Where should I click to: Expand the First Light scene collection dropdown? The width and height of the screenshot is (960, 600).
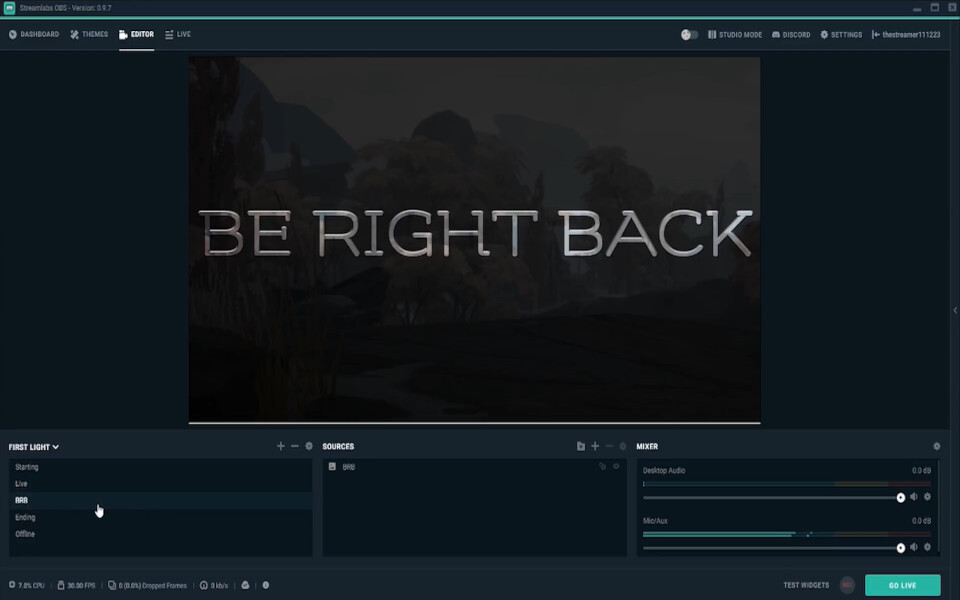pyautogui.click(x=34, y=447)
